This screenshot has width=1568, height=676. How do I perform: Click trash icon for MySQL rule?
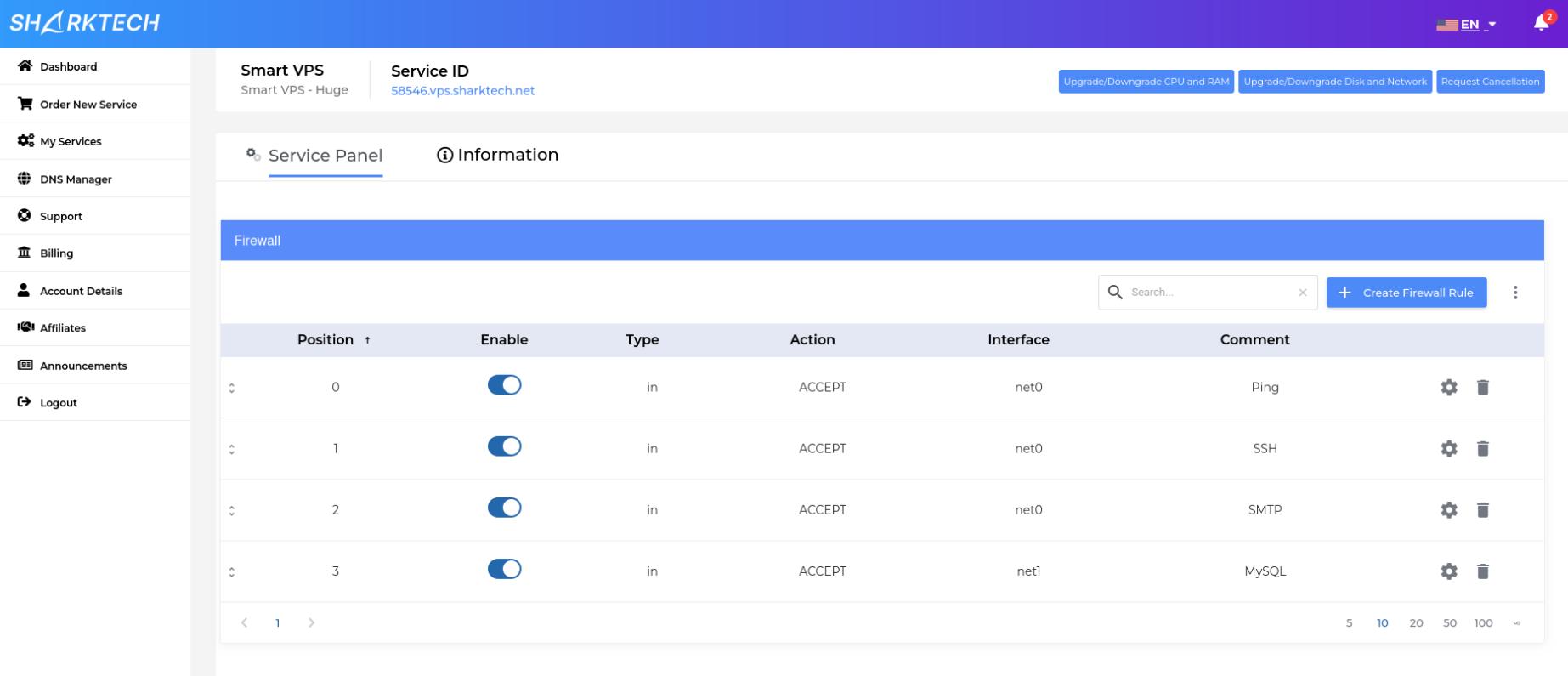coord(1483,571)
